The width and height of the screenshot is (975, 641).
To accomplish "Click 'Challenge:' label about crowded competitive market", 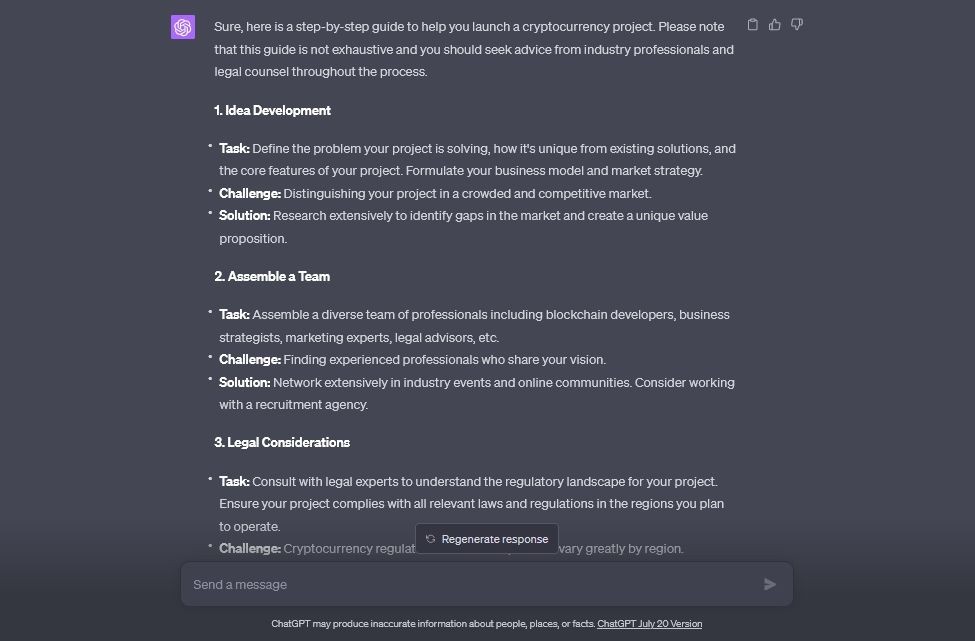I will (250, 193).
